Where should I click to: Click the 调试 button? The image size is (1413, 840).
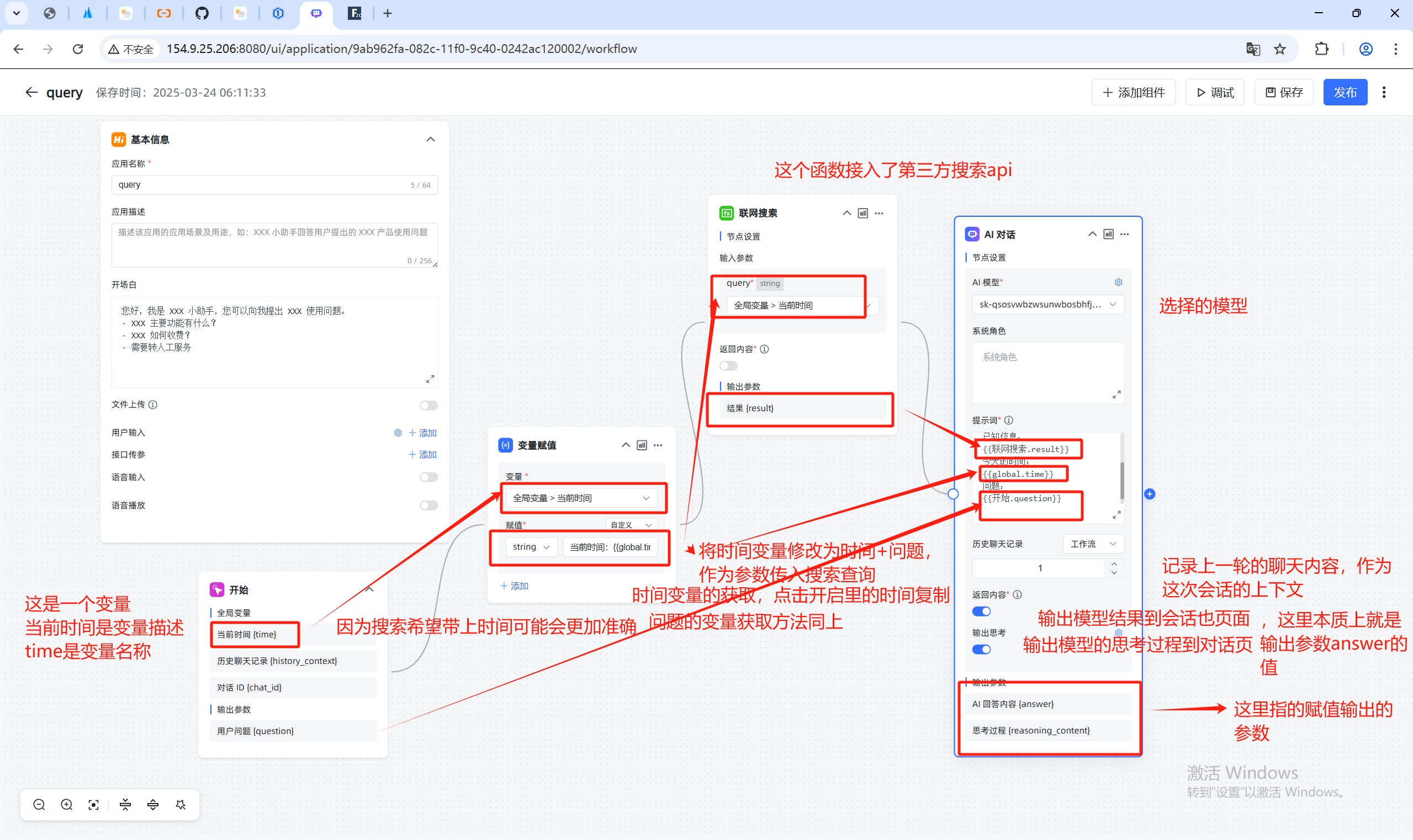1214,92
